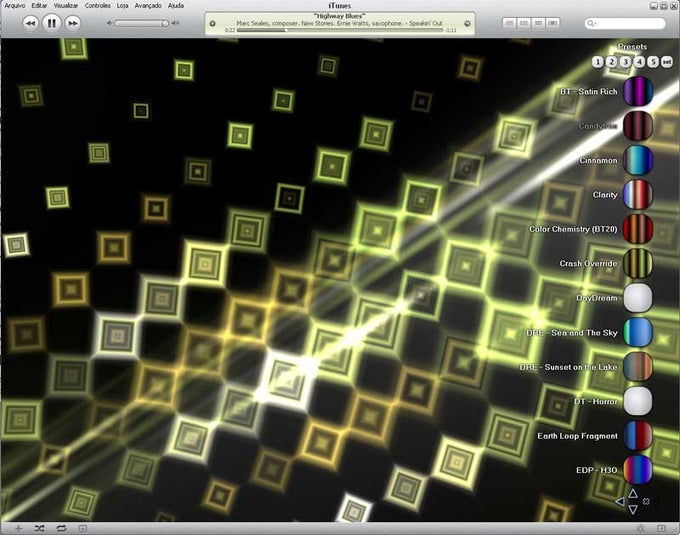Pick the Crash Override swatch
680x535 pixels.
pos(638,263)
